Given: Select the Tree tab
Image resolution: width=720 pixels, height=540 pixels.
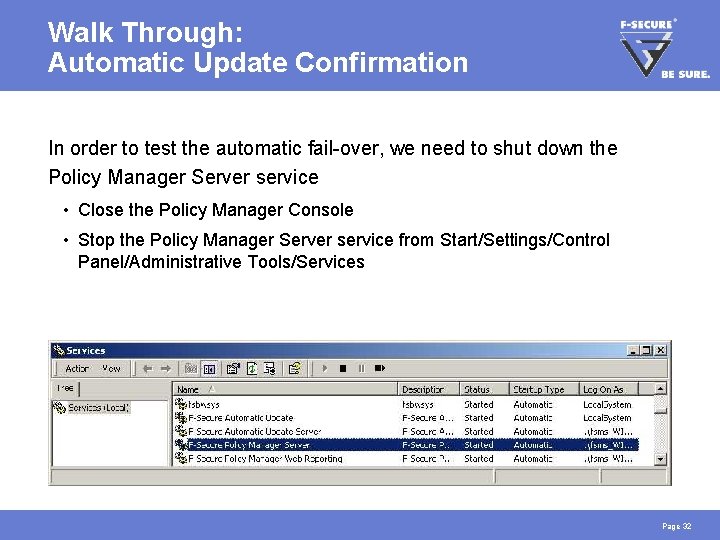Looking at the screenshot, I should tap(65, 388).
